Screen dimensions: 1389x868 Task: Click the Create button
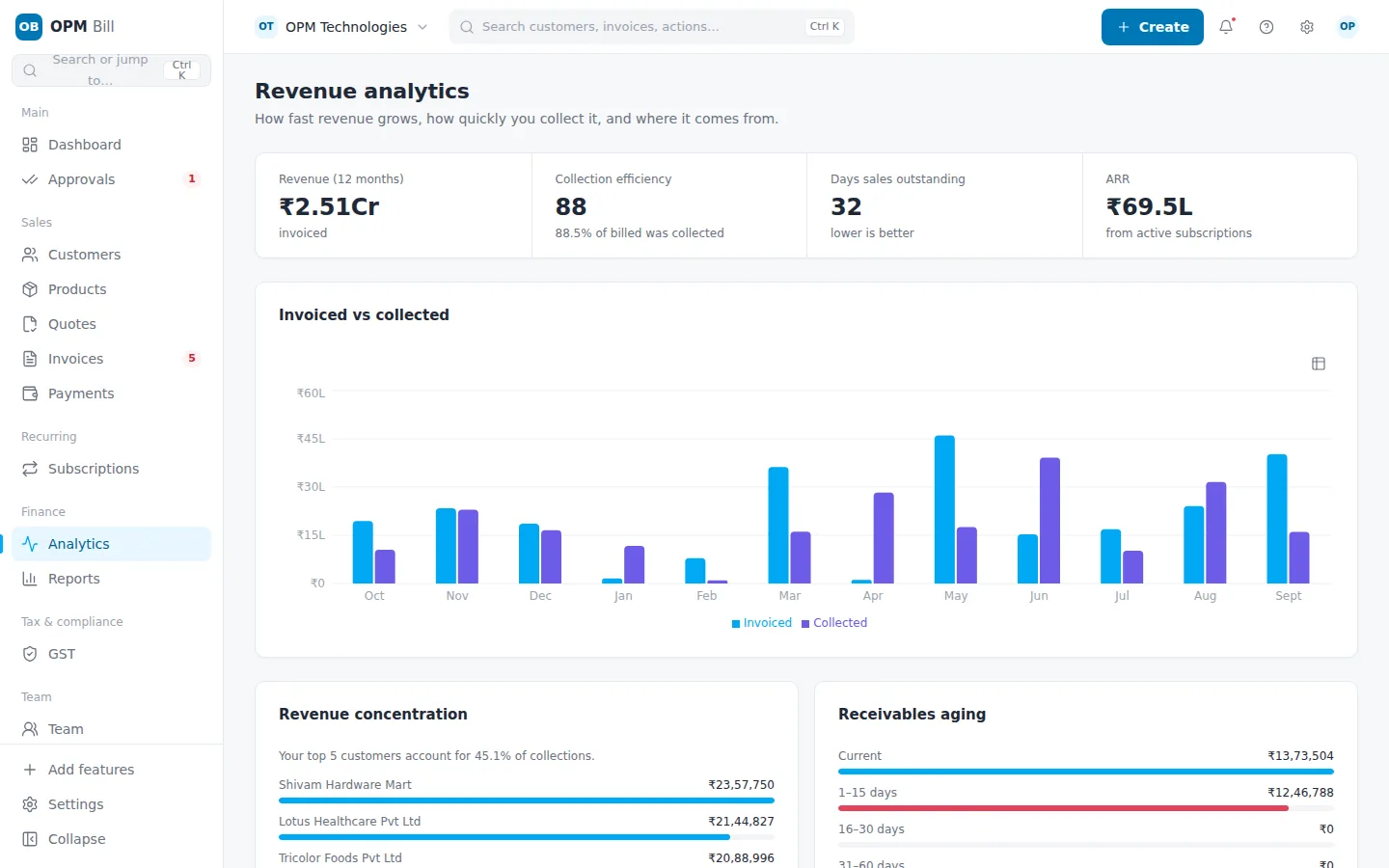1153,27
